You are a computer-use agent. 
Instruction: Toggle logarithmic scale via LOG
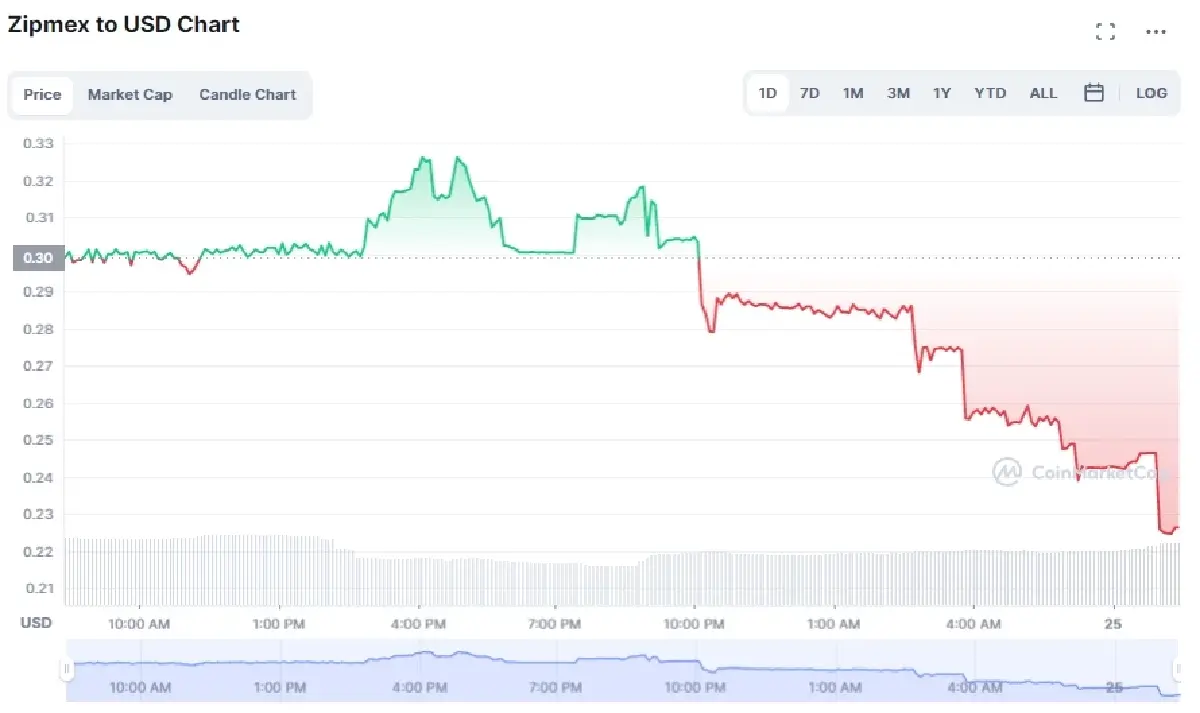pos(1151,92)
